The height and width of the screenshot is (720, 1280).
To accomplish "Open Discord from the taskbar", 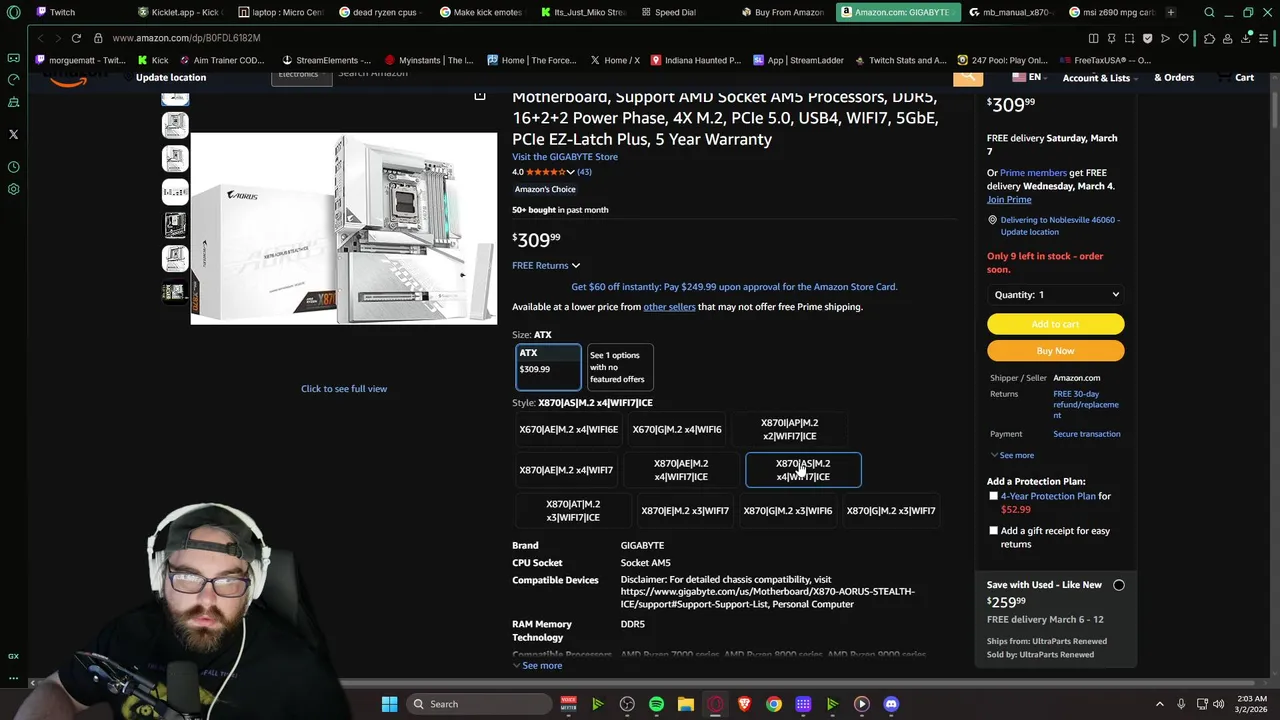I will 891,704.
